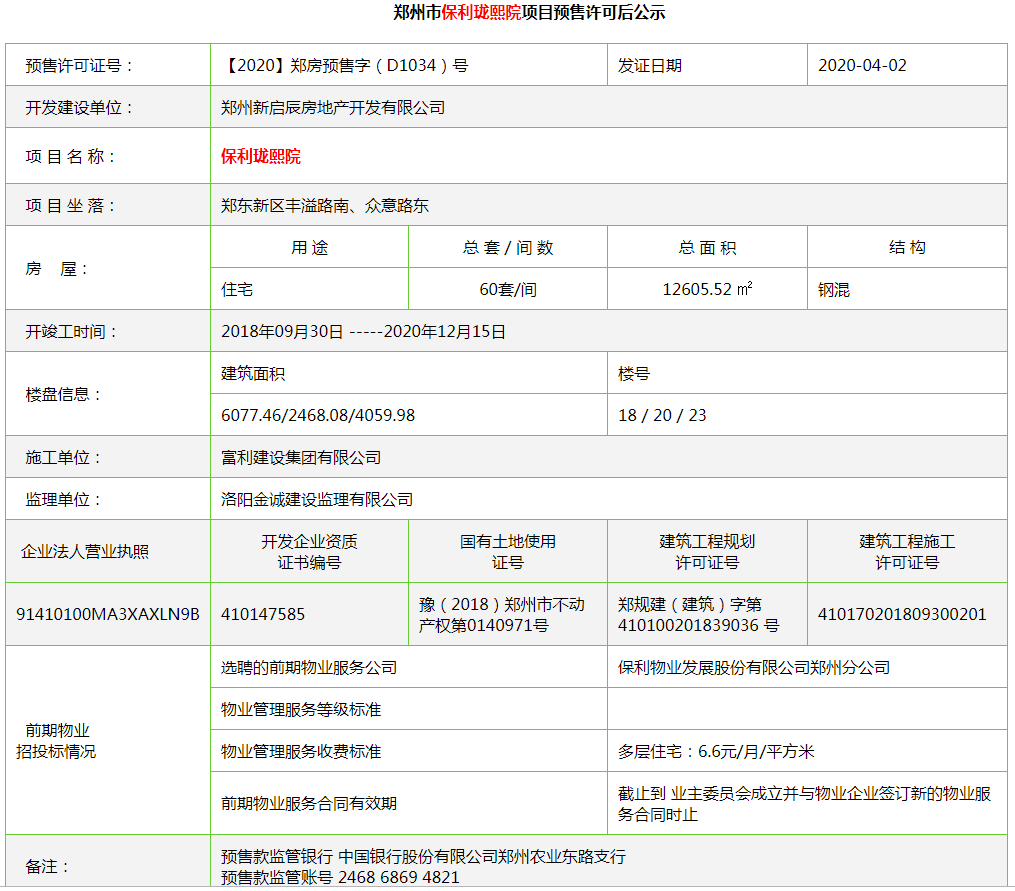Click the 企业法人营业执照 header
1015x891 pixels.
(85, 551)
